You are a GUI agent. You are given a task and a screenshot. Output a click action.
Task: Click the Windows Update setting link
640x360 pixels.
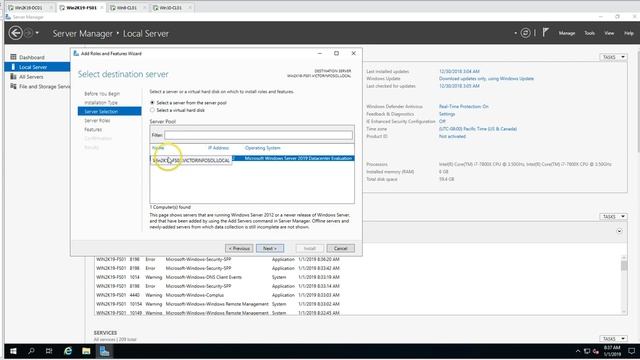click(486, 78)
